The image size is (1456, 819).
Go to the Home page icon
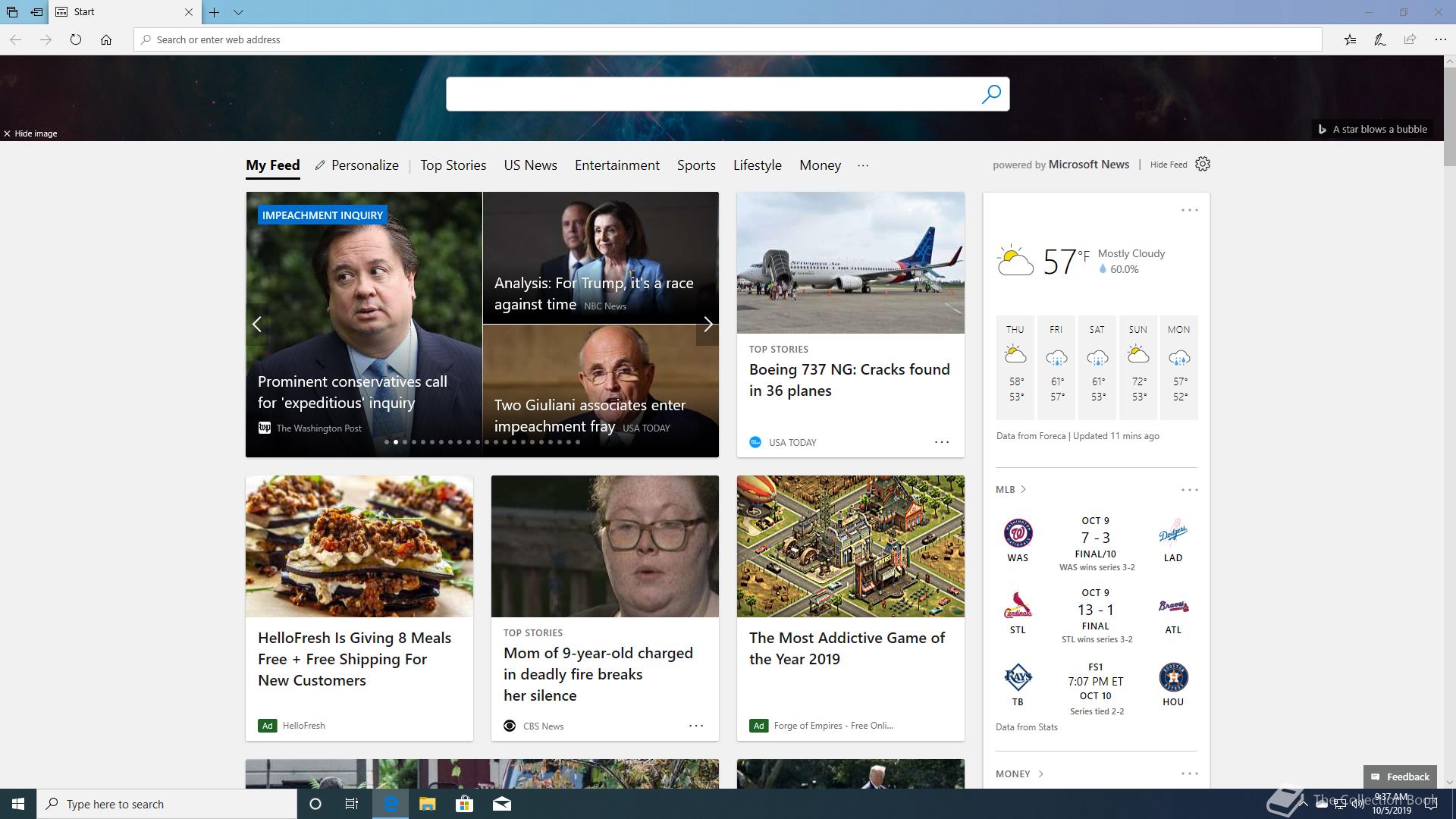[x=106, y=39]
